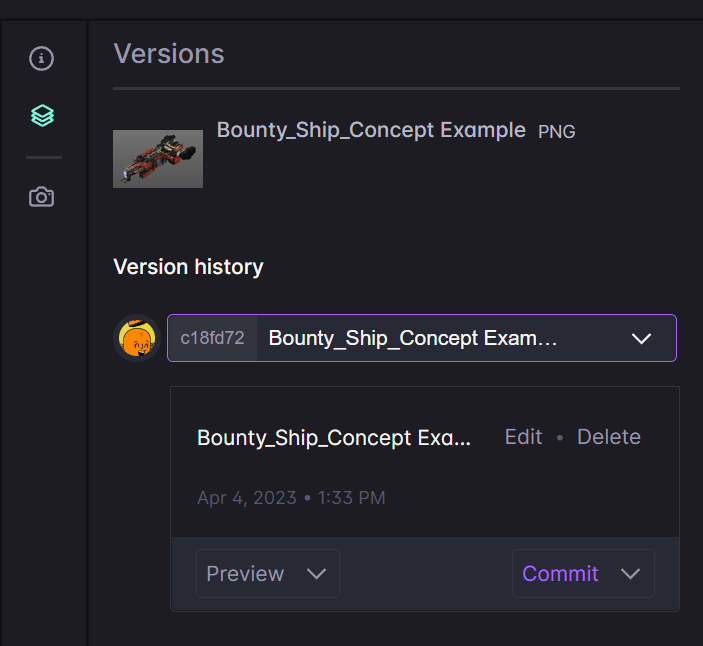Viewport: 703px width, 646px height.
Task: Click the PNG file type label
Action: click(x=556, y=132)
